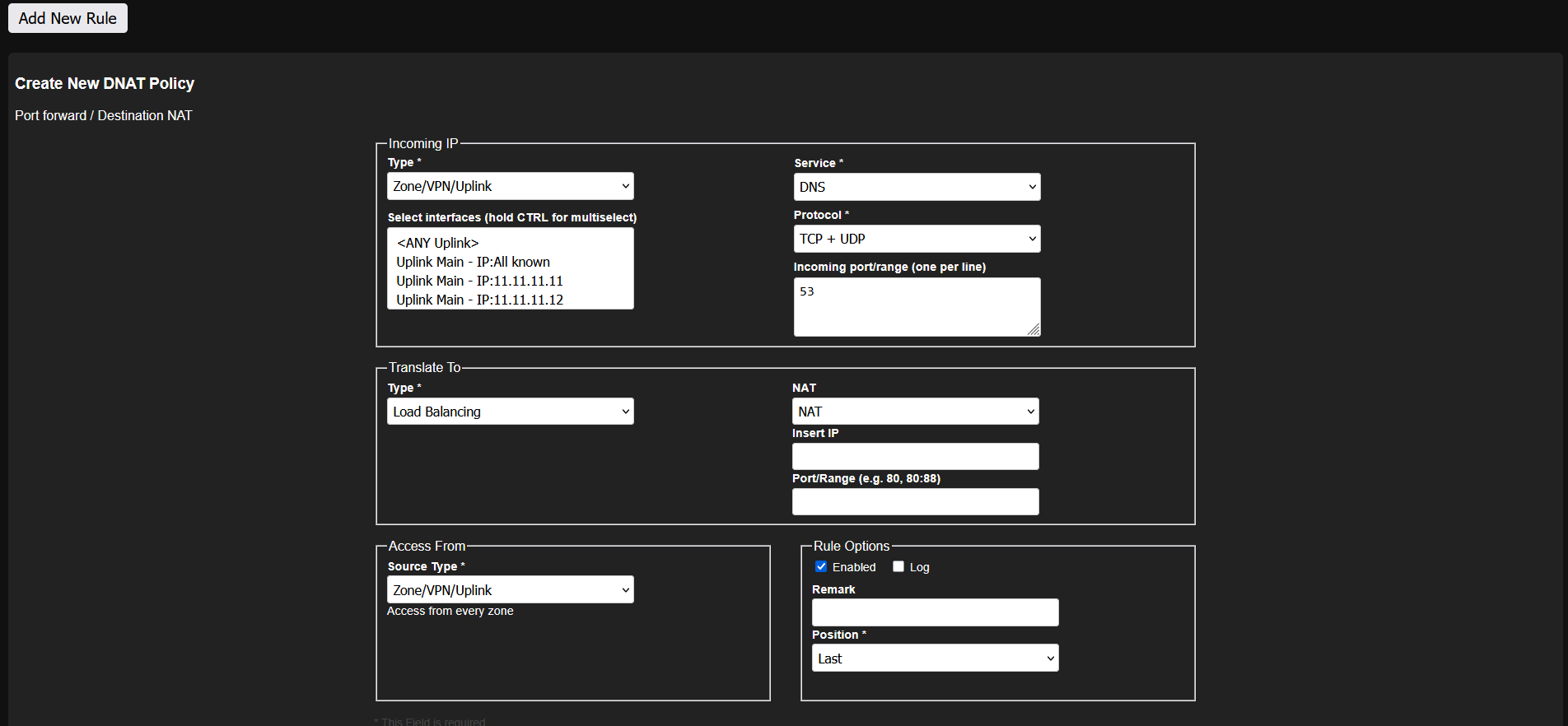
Task: Open the Position dropdown showing Last
Action: 935,659
